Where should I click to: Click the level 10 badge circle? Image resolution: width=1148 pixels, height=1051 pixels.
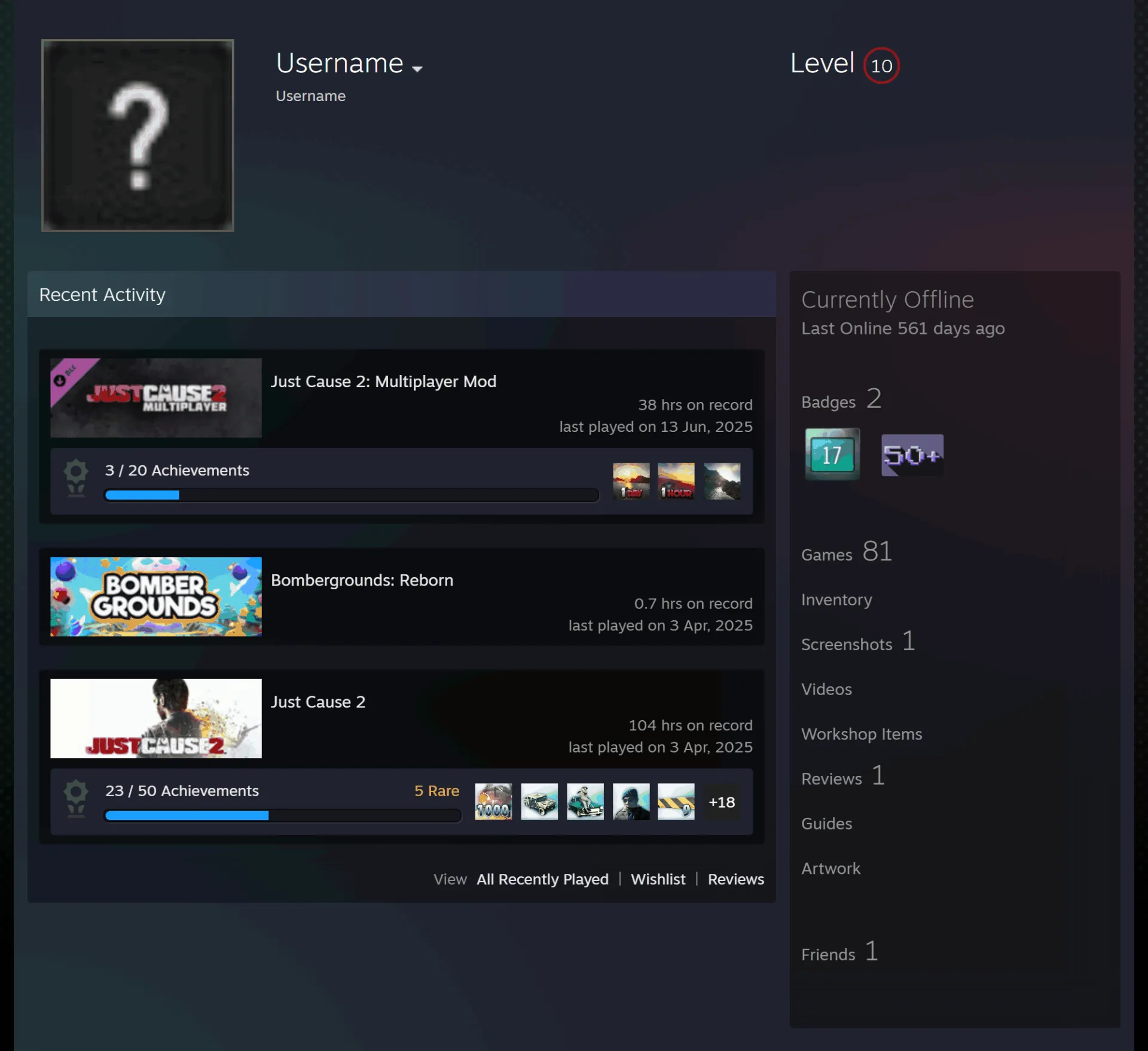click(881, 65)
